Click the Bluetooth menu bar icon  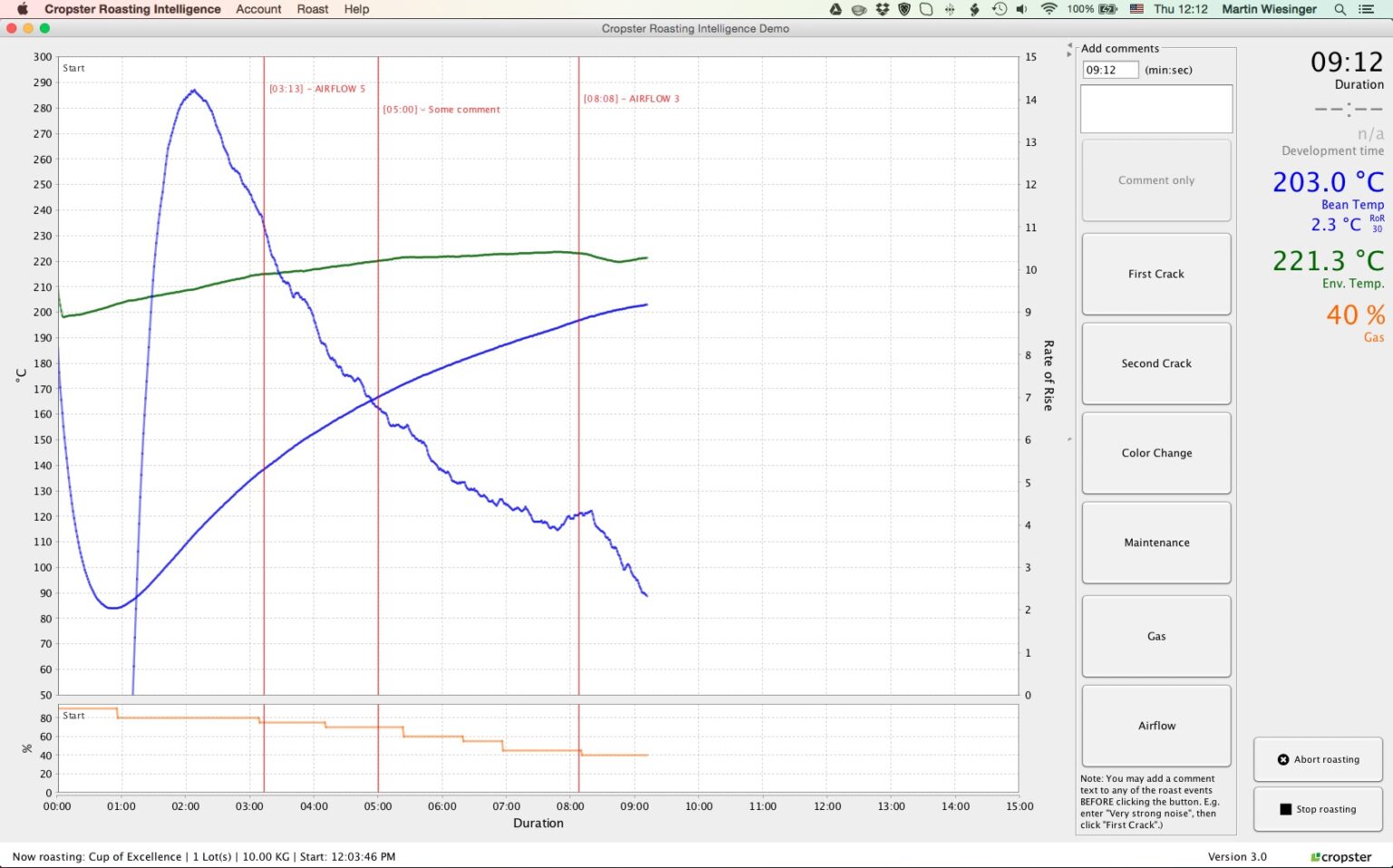pyautogui.click(x=950, y=9)
